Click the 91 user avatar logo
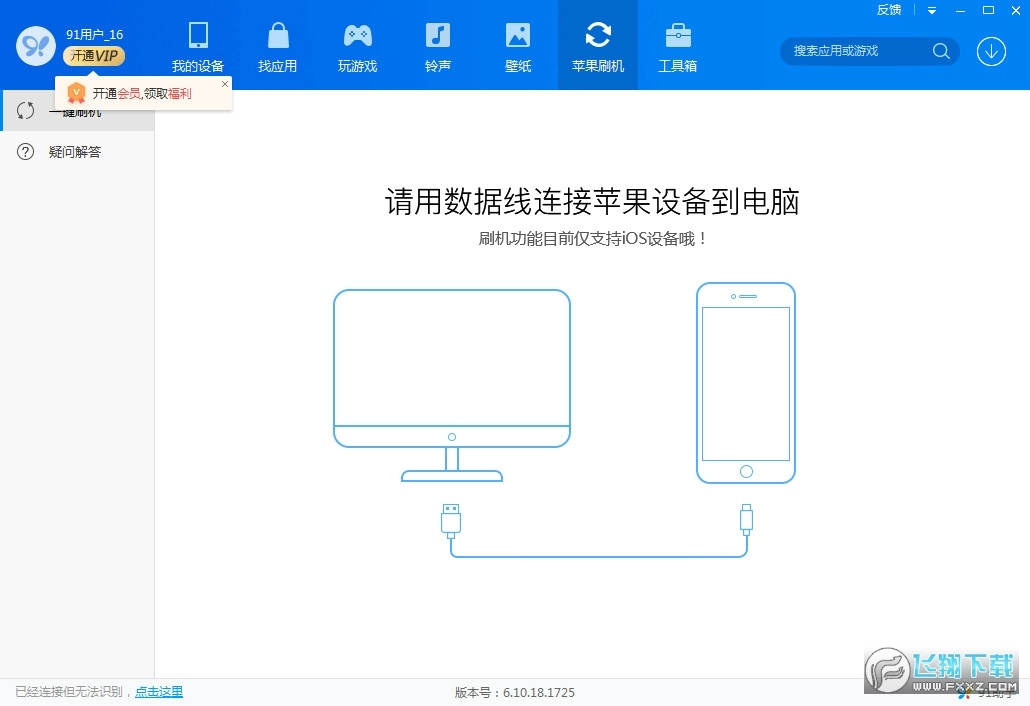The height and width of the screenshot is (706, 1030). (x=34, y=45)
